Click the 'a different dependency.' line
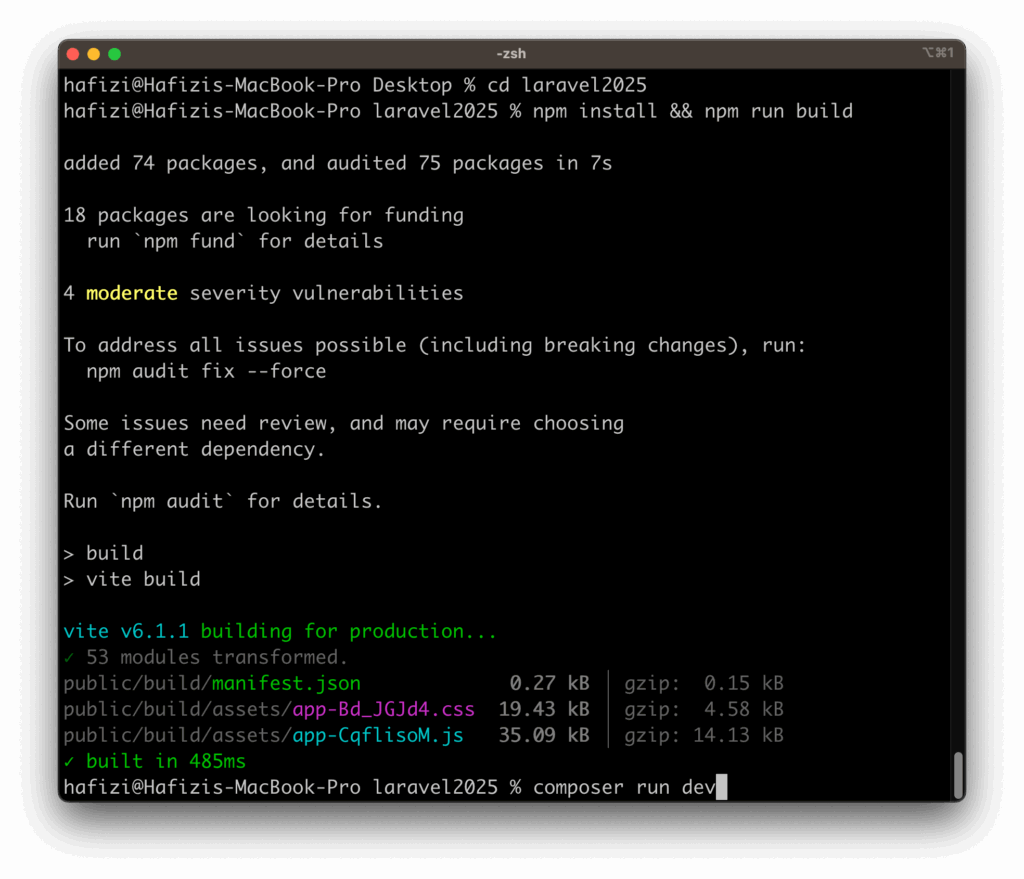This screenshot has width=1024, height=879. (194, 450)
